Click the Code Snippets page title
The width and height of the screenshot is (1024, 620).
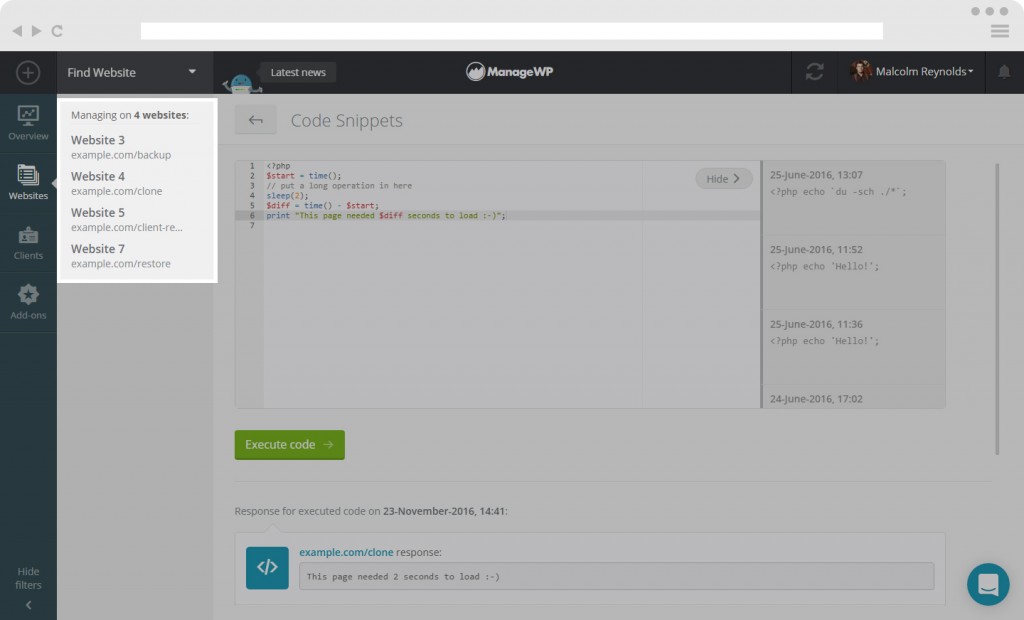pyautogui.click(x=346, y=120)
